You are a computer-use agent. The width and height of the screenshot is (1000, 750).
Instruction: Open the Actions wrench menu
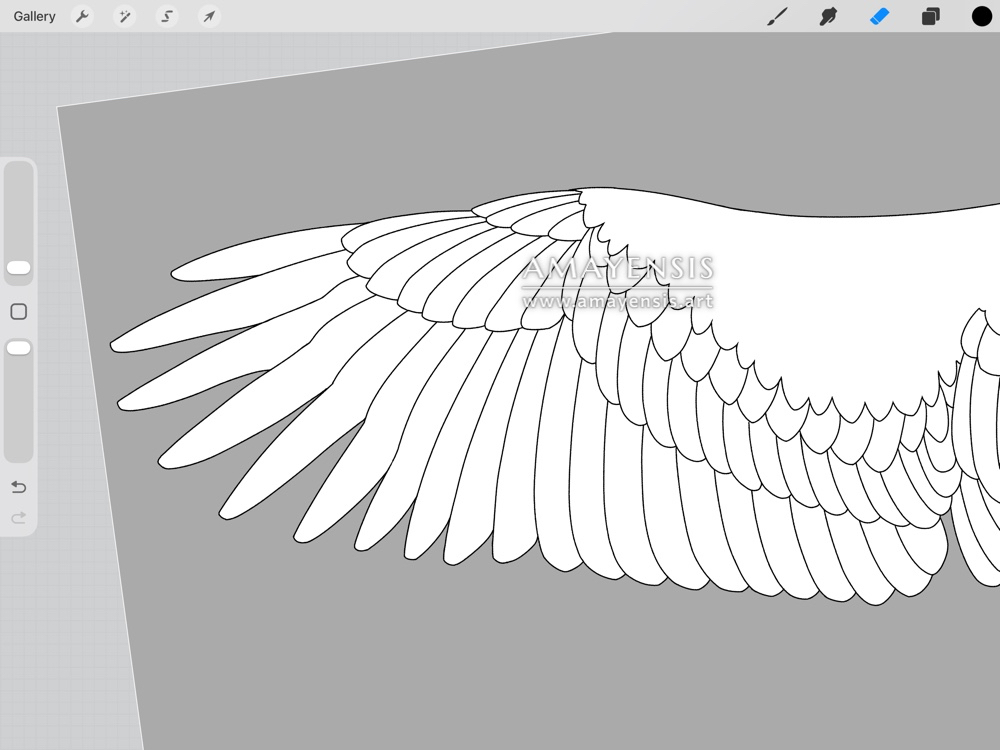(x=83, y=17)
